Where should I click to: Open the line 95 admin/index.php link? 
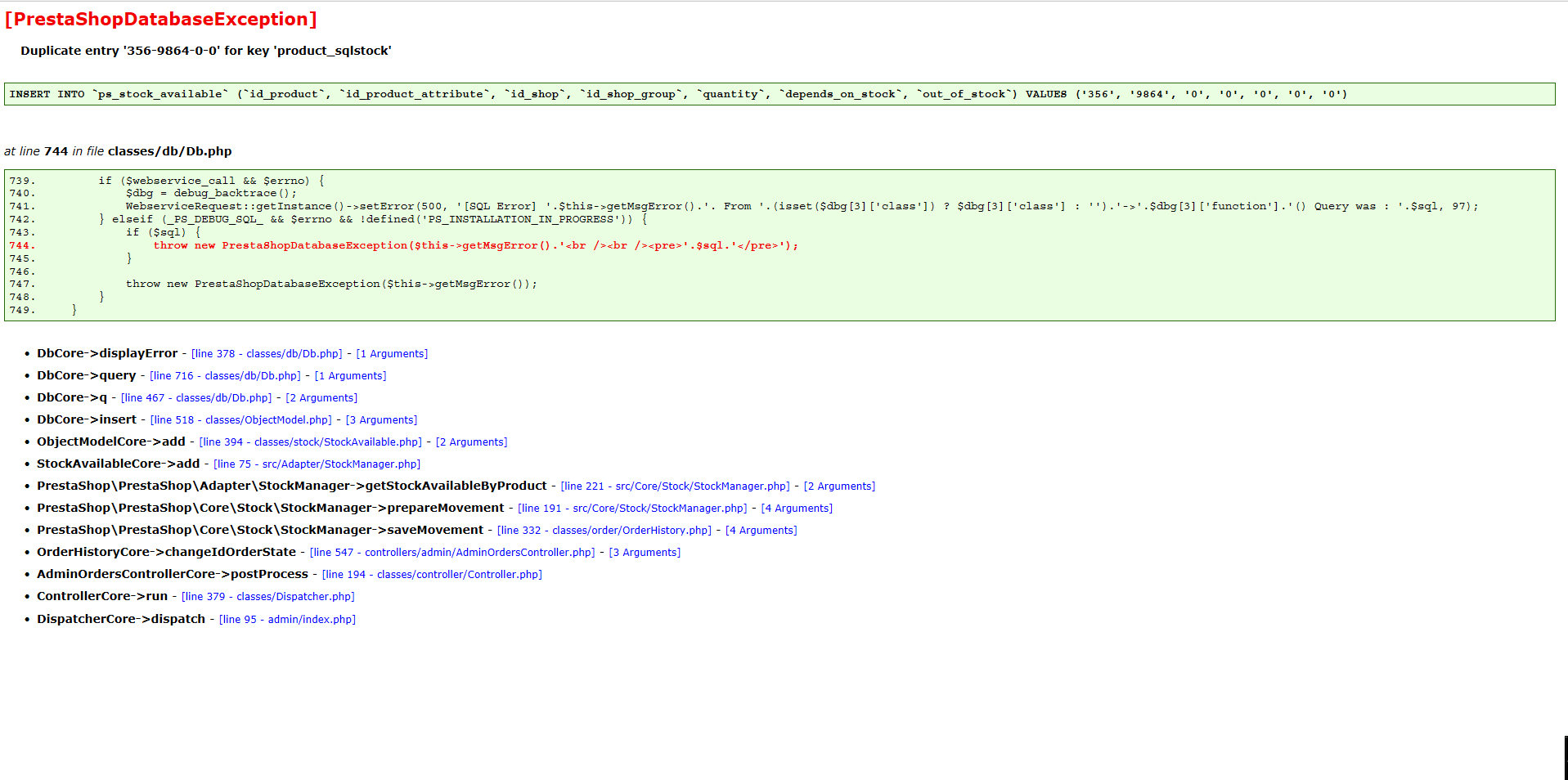pyautogui.click(x=287, y=620)
